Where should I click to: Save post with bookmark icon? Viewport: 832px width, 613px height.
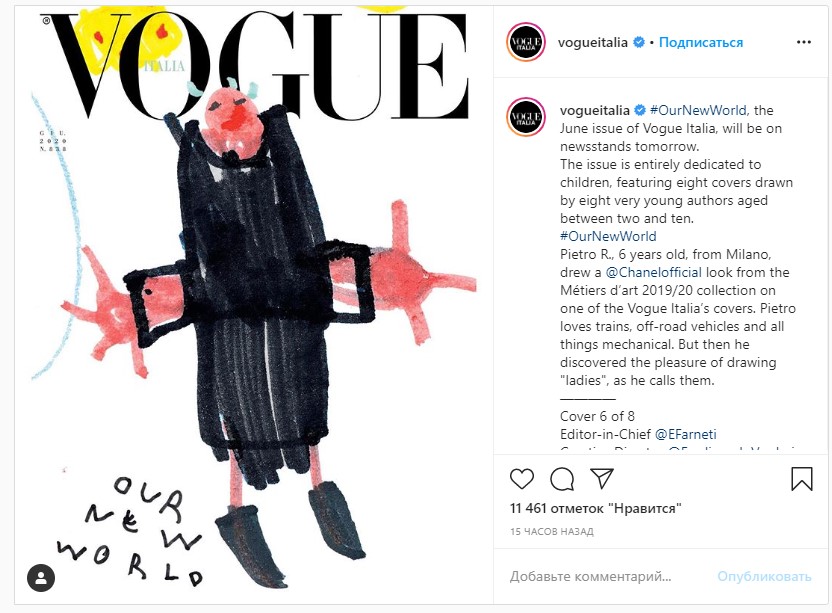coord(802,478)
